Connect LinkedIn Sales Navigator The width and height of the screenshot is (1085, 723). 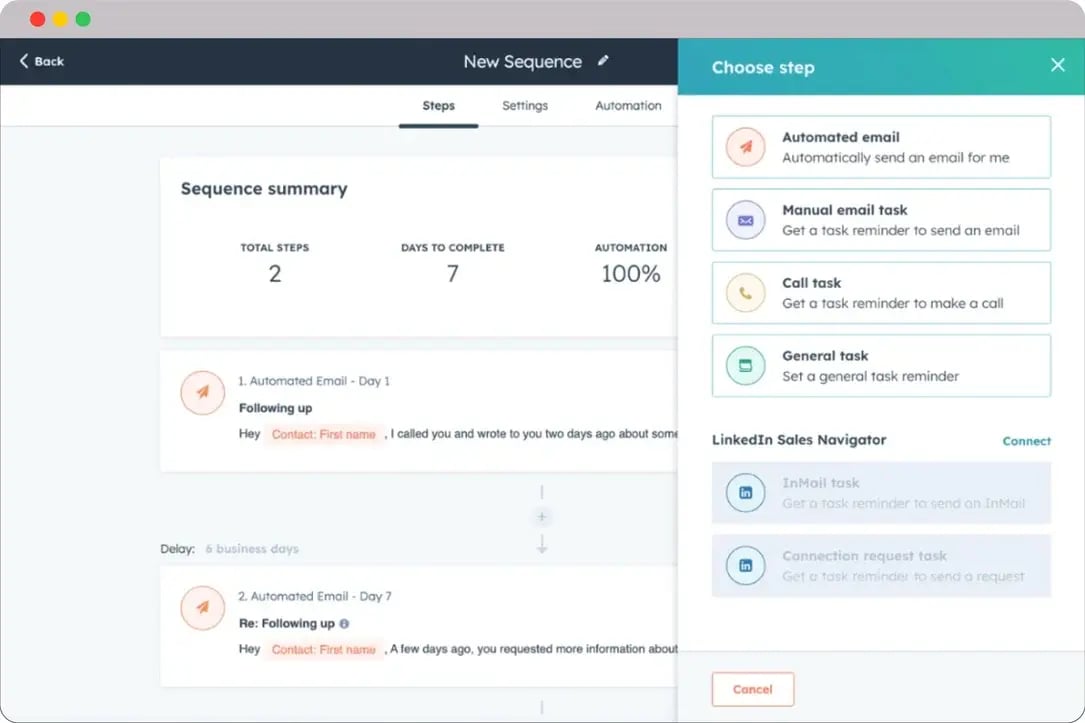[x=1027, y=440]
